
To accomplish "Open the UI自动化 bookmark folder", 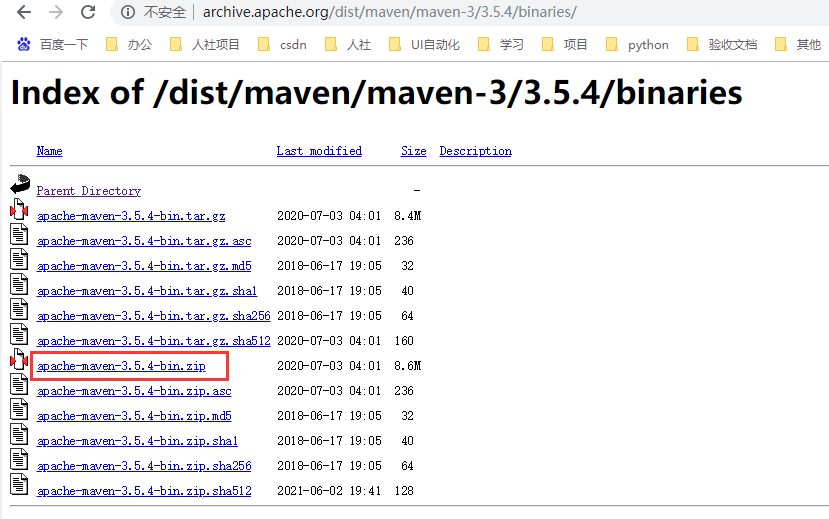I will click(x=425, y=44).
